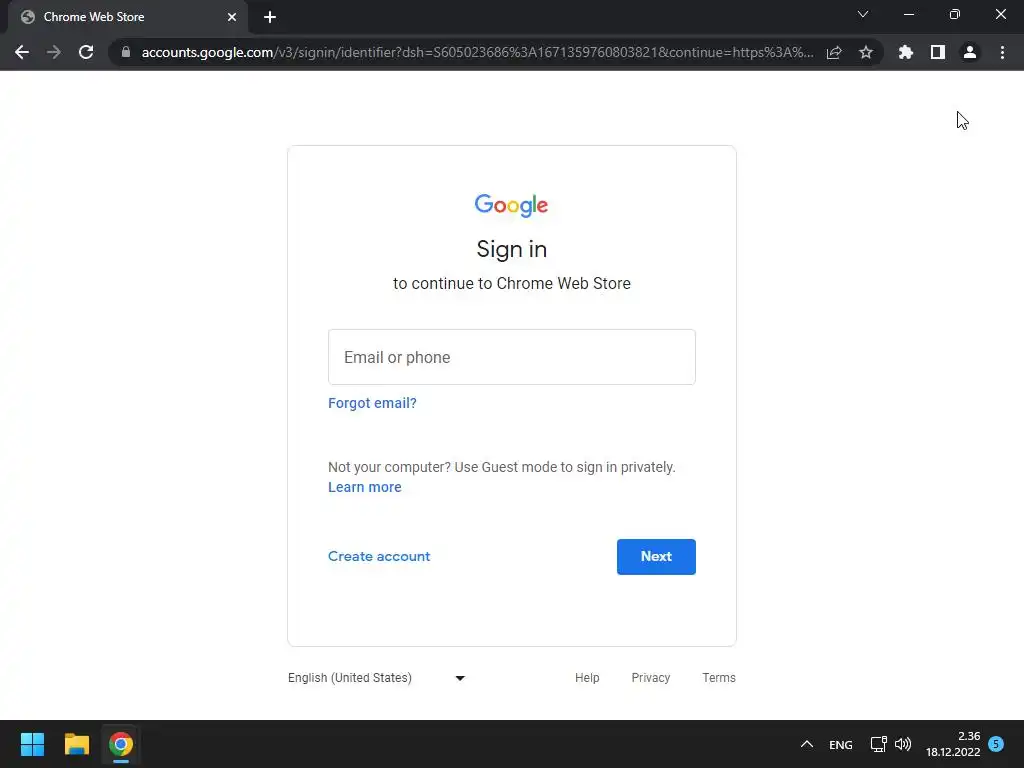Open the English (United States) language dropdown

click(377, 678)
